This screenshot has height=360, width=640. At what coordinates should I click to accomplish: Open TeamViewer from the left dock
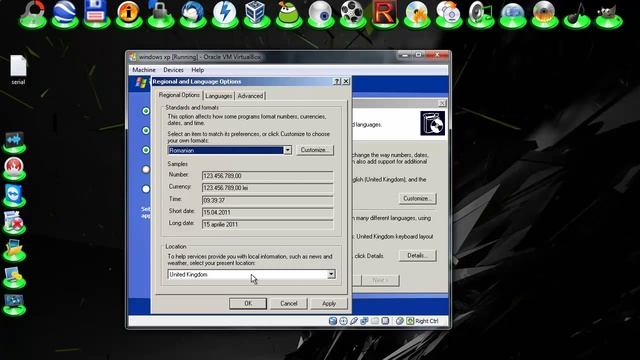[x=14, y=196]
